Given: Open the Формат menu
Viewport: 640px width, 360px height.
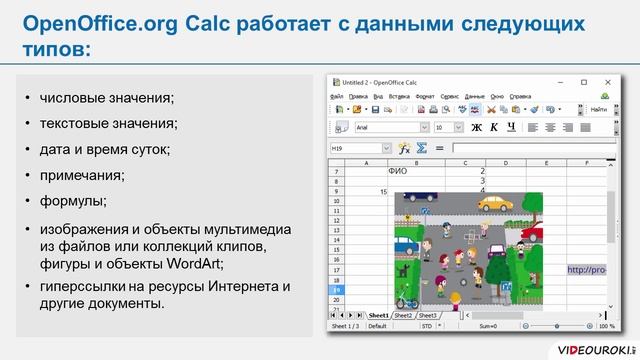Looking at the screenshot, I should (425, 97).
